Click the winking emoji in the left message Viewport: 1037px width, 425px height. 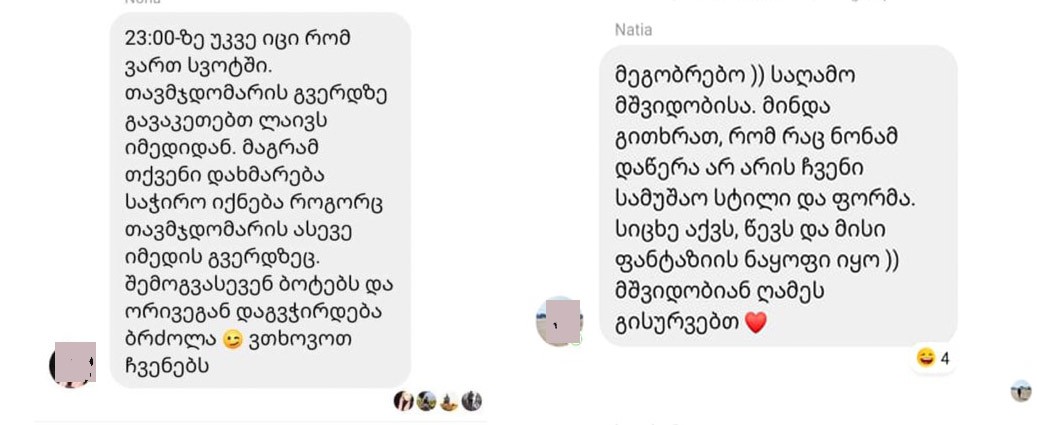(x=232, y=340)
